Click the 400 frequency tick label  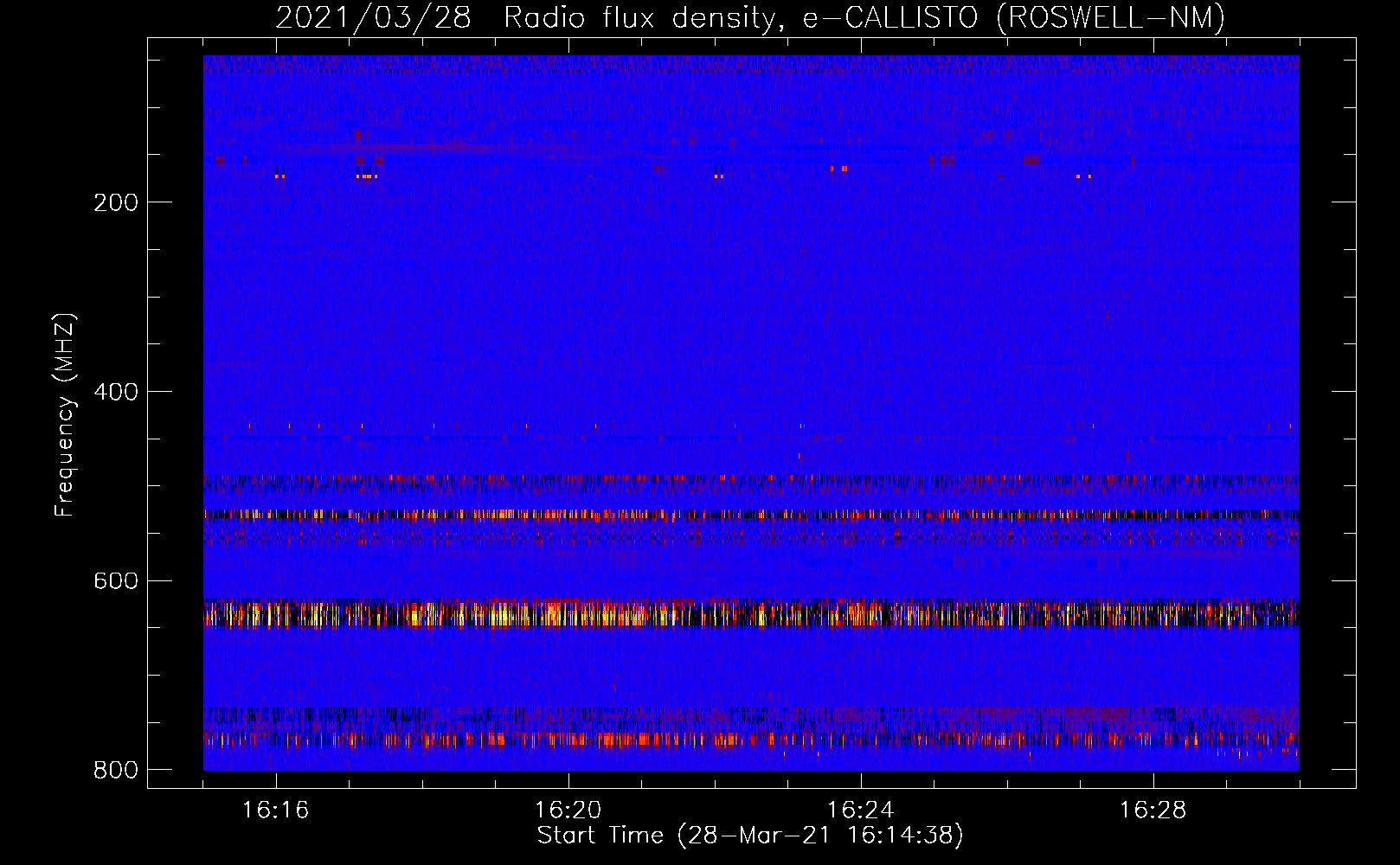coord(116,392)
